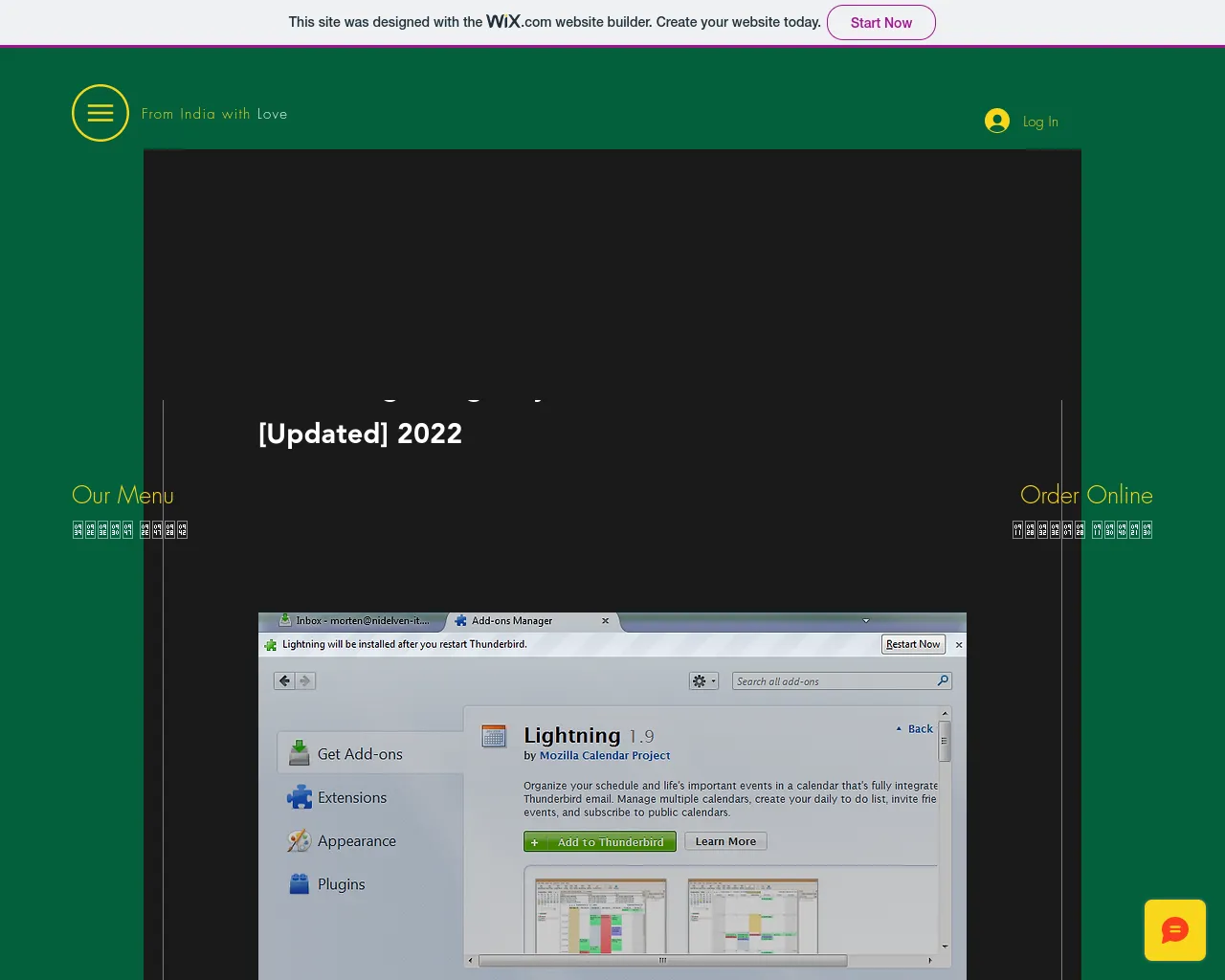The width and height of the screenshot is (1225, 980).
Task: Click the horizontal scrollbar right arrow
Action: click(930, 960)
